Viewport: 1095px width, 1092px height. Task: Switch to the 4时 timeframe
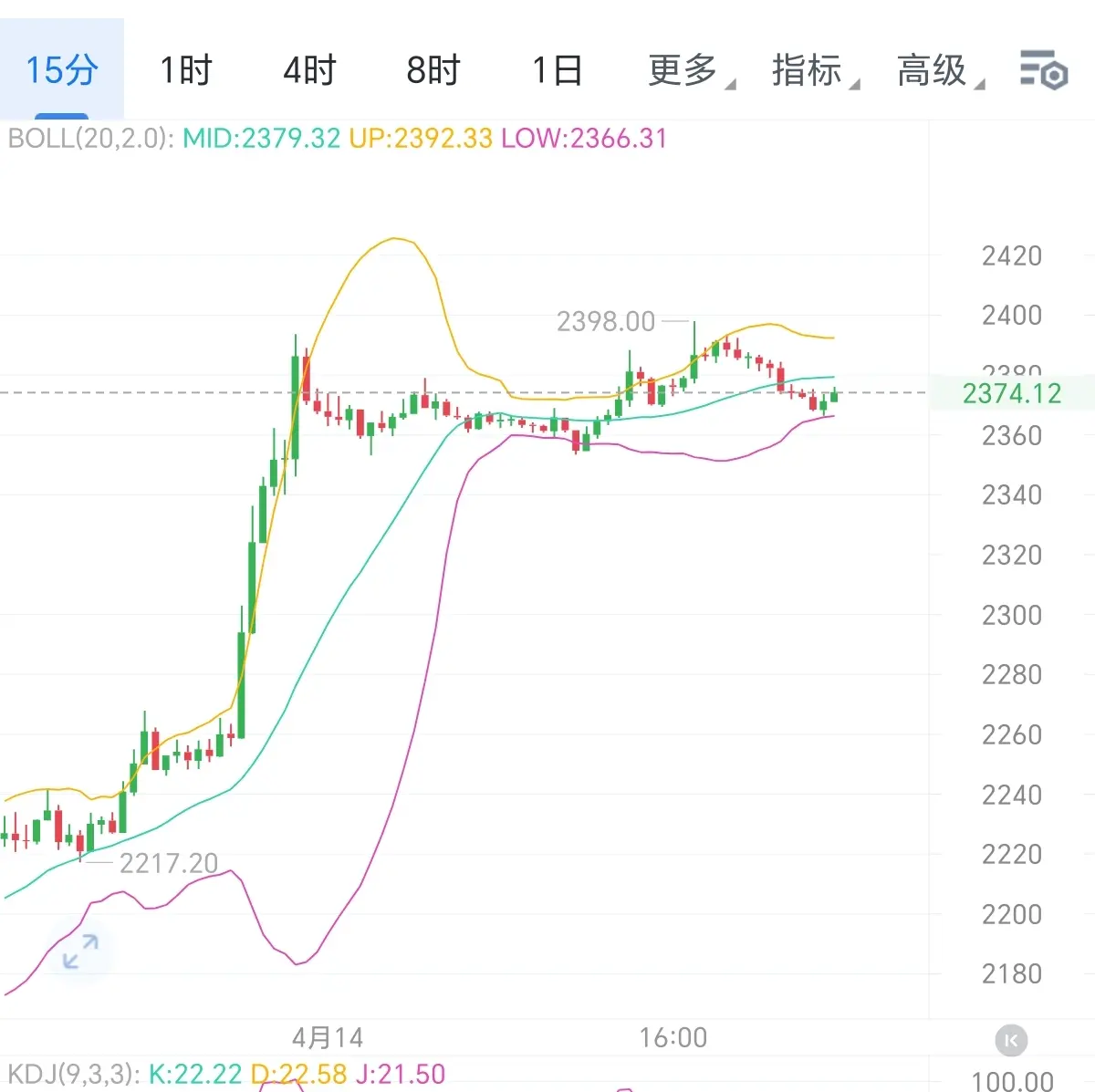[309, 70]
